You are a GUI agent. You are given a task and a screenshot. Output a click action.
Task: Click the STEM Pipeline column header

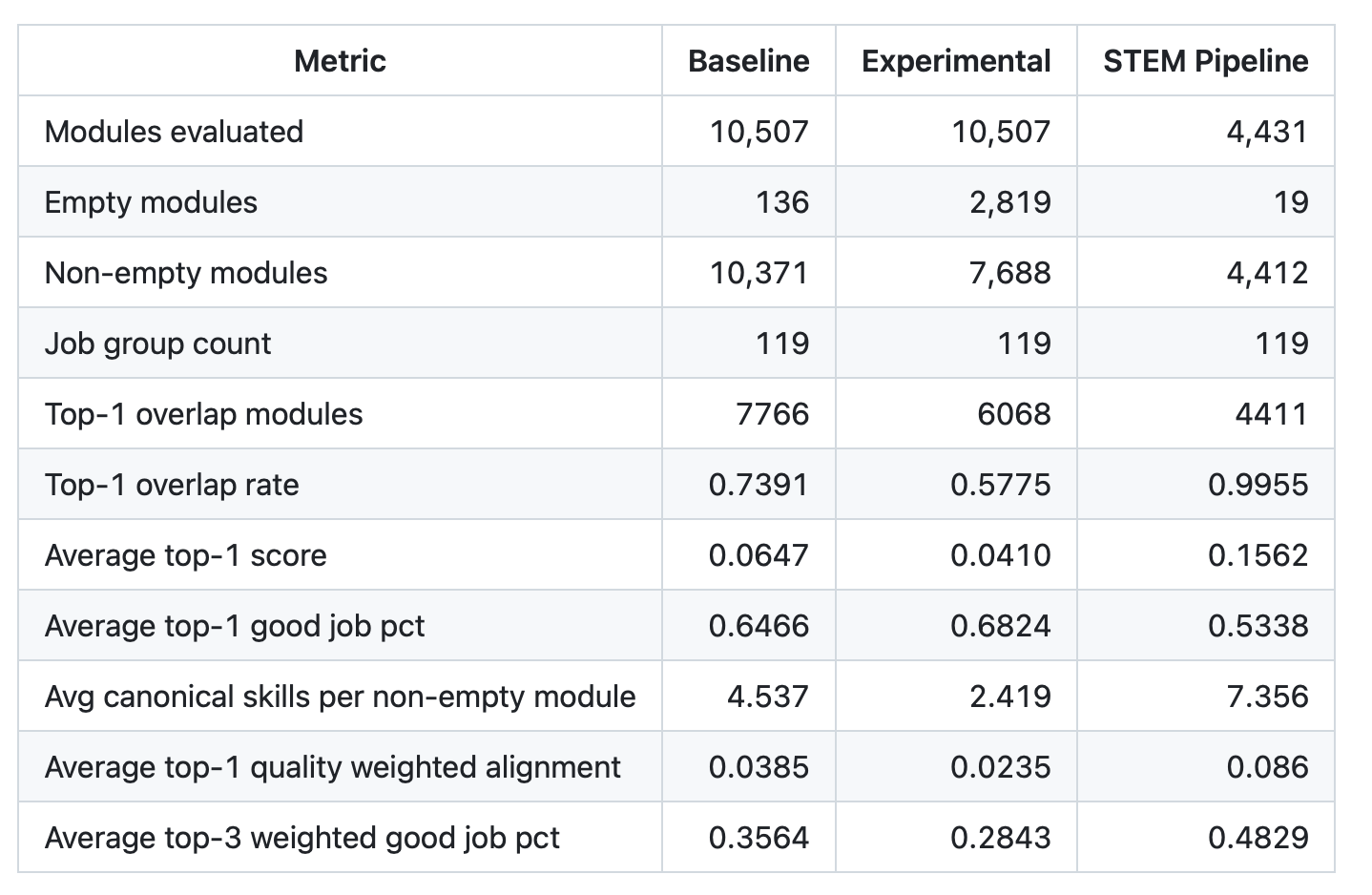click(x=1205, y=61)
